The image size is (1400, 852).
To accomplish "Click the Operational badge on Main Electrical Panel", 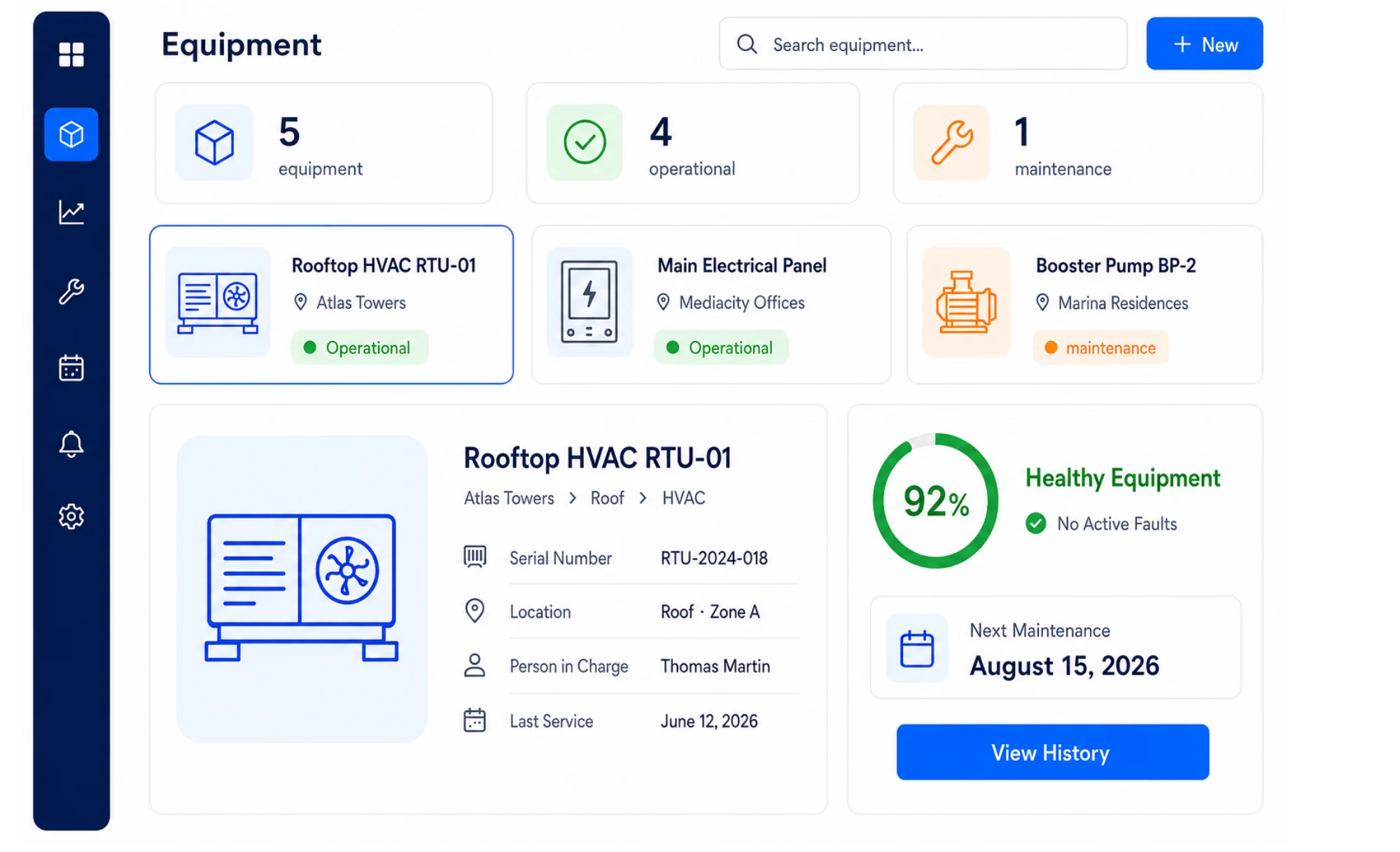I will (x=721, y=347).
